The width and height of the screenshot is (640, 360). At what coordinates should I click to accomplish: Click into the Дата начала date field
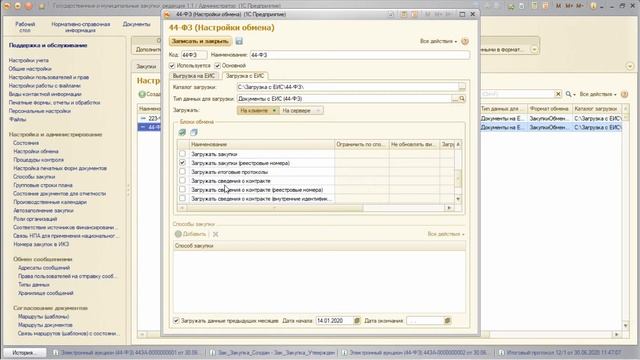click(x=334, y=321)
